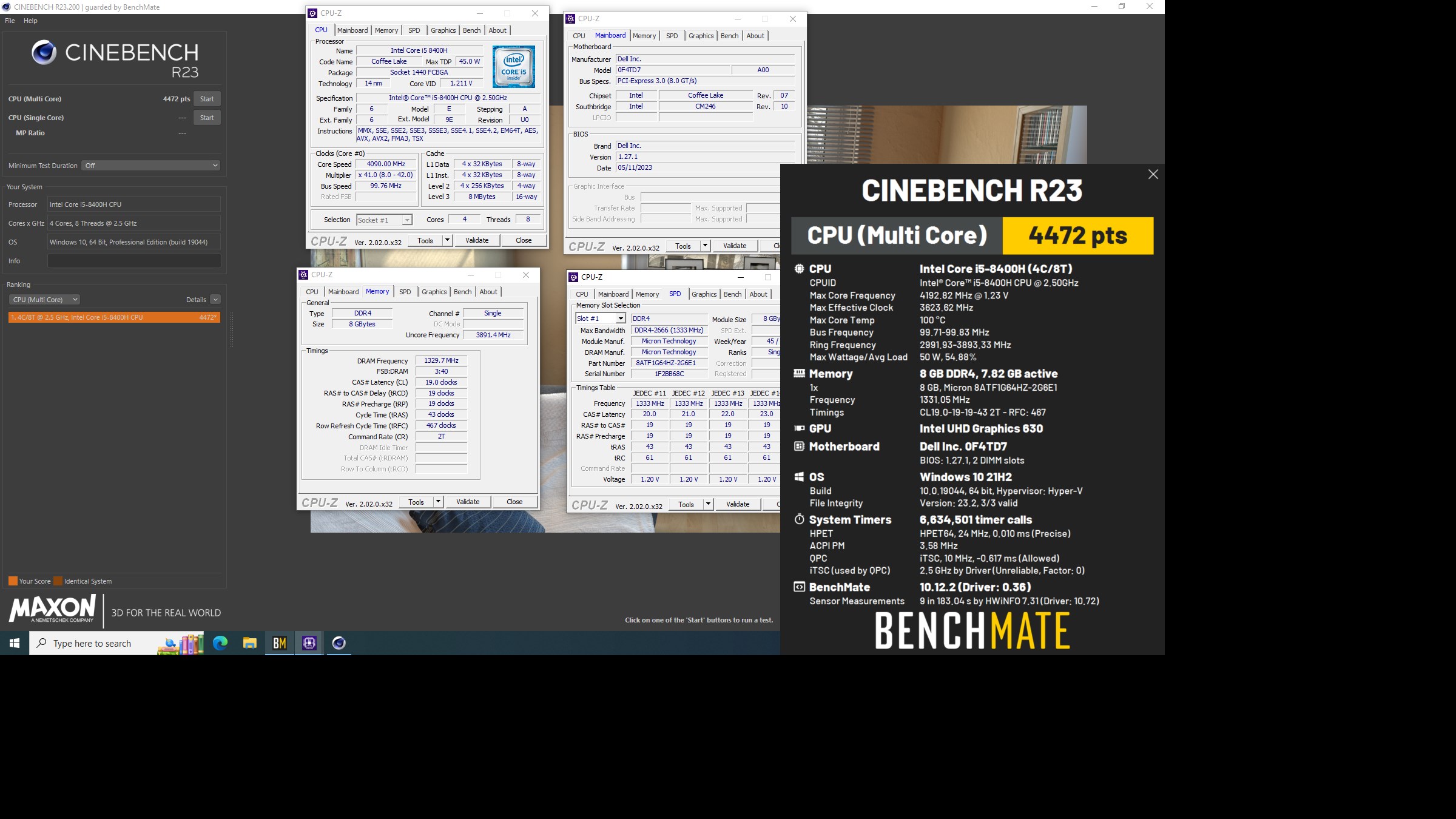Click CPU-Z window icon in Memory window
The image size is (1456, 819).
(x=303, y=275)
